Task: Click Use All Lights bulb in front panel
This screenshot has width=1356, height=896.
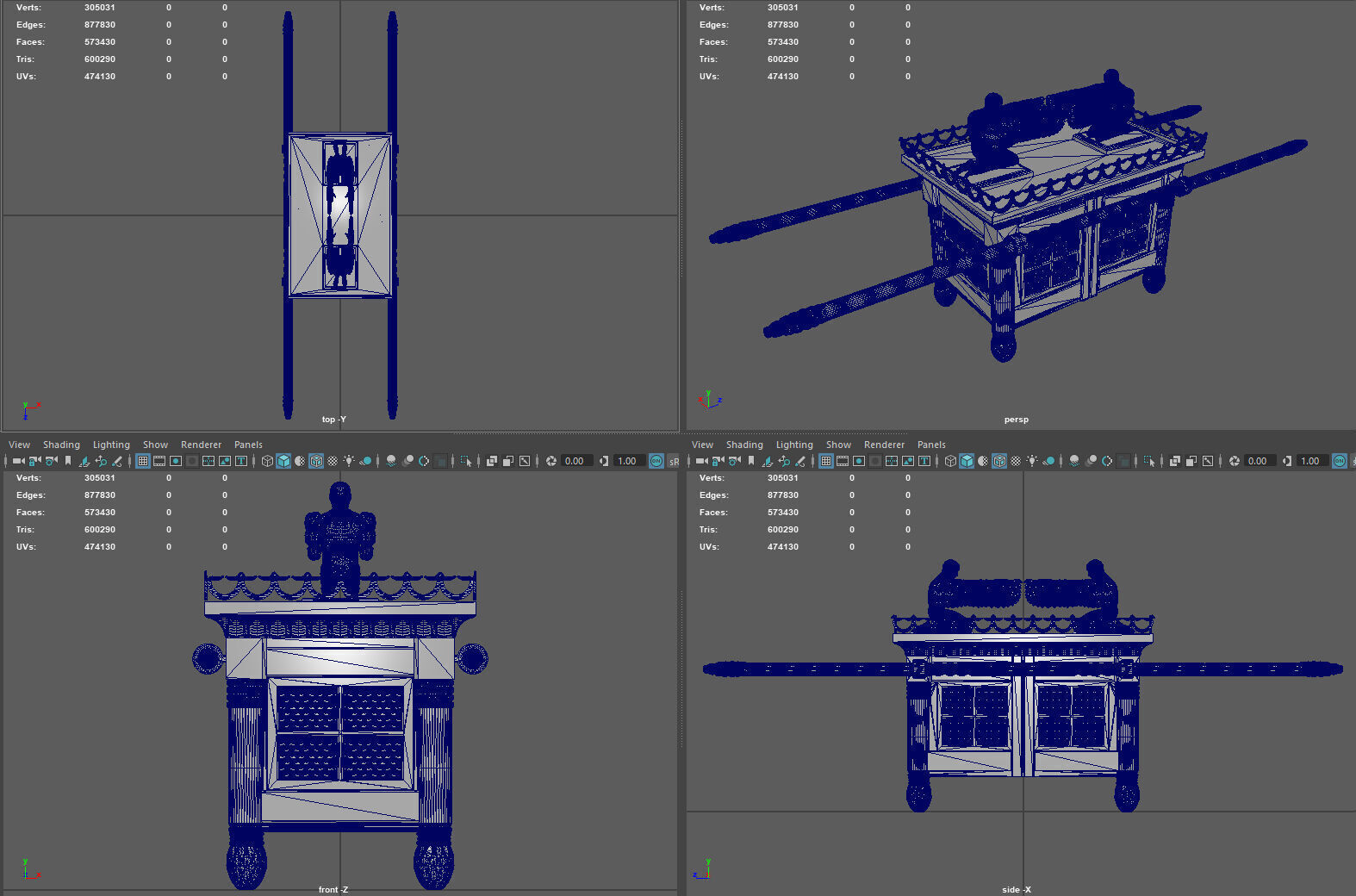Action: pos(349,461)
